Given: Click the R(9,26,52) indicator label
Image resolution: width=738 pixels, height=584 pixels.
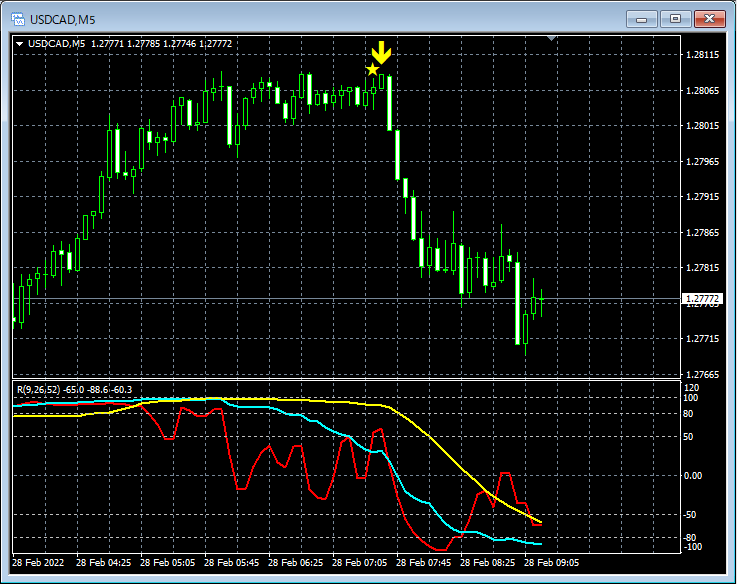Looking at the screenshot, I should (x=39, y=390).
